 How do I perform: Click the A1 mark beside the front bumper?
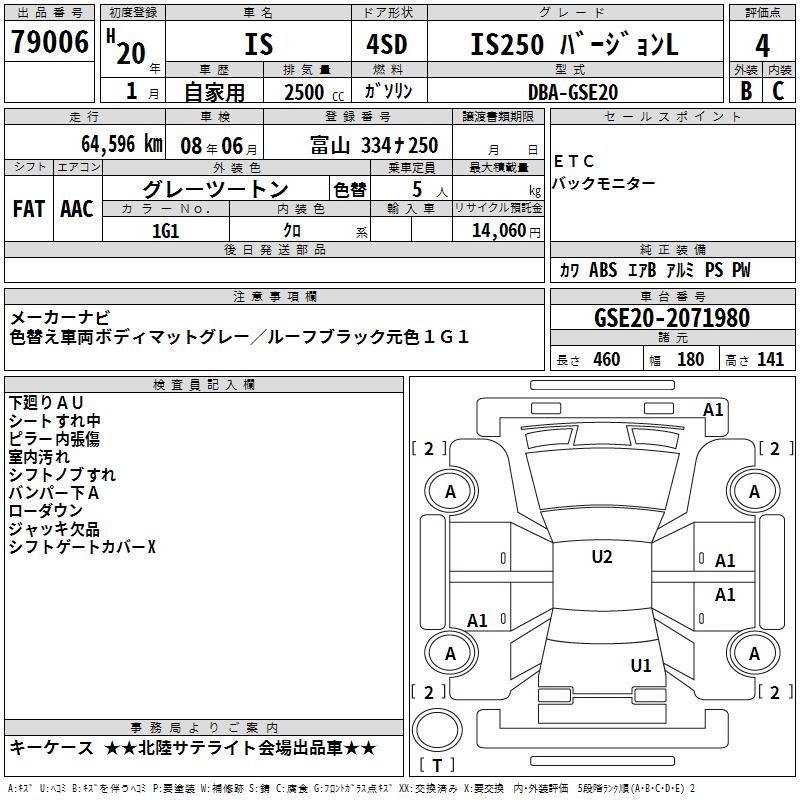click(x=713, y=410)
